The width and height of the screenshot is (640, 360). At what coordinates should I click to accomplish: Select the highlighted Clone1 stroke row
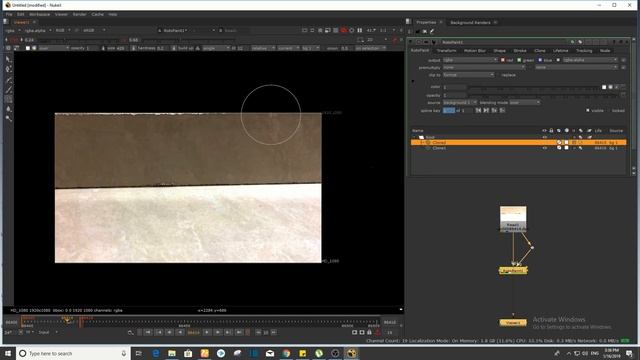[519, 142]
